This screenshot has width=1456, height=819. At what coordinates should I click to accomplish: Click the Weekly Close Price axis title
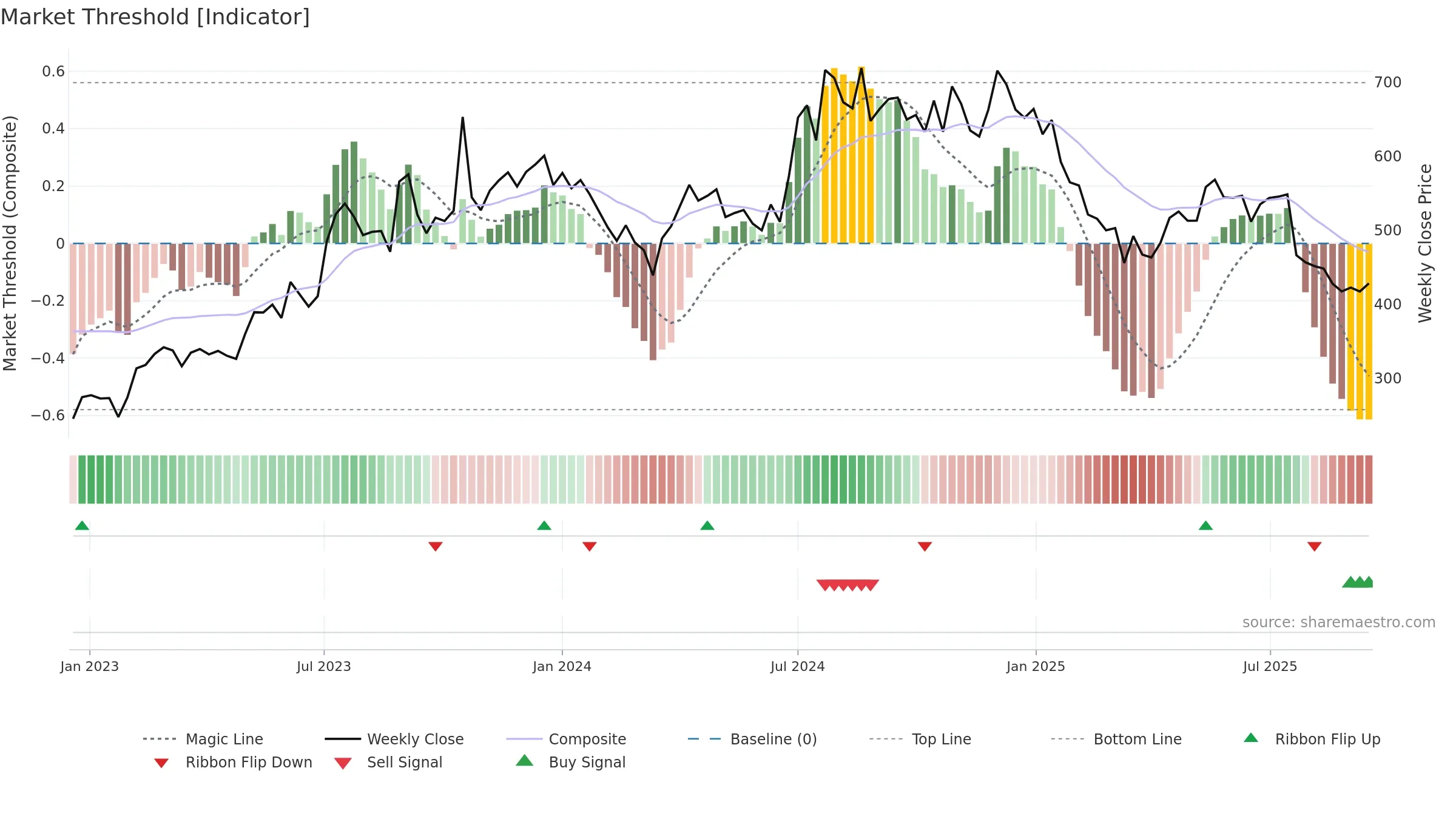click(x=1425, y=243)
